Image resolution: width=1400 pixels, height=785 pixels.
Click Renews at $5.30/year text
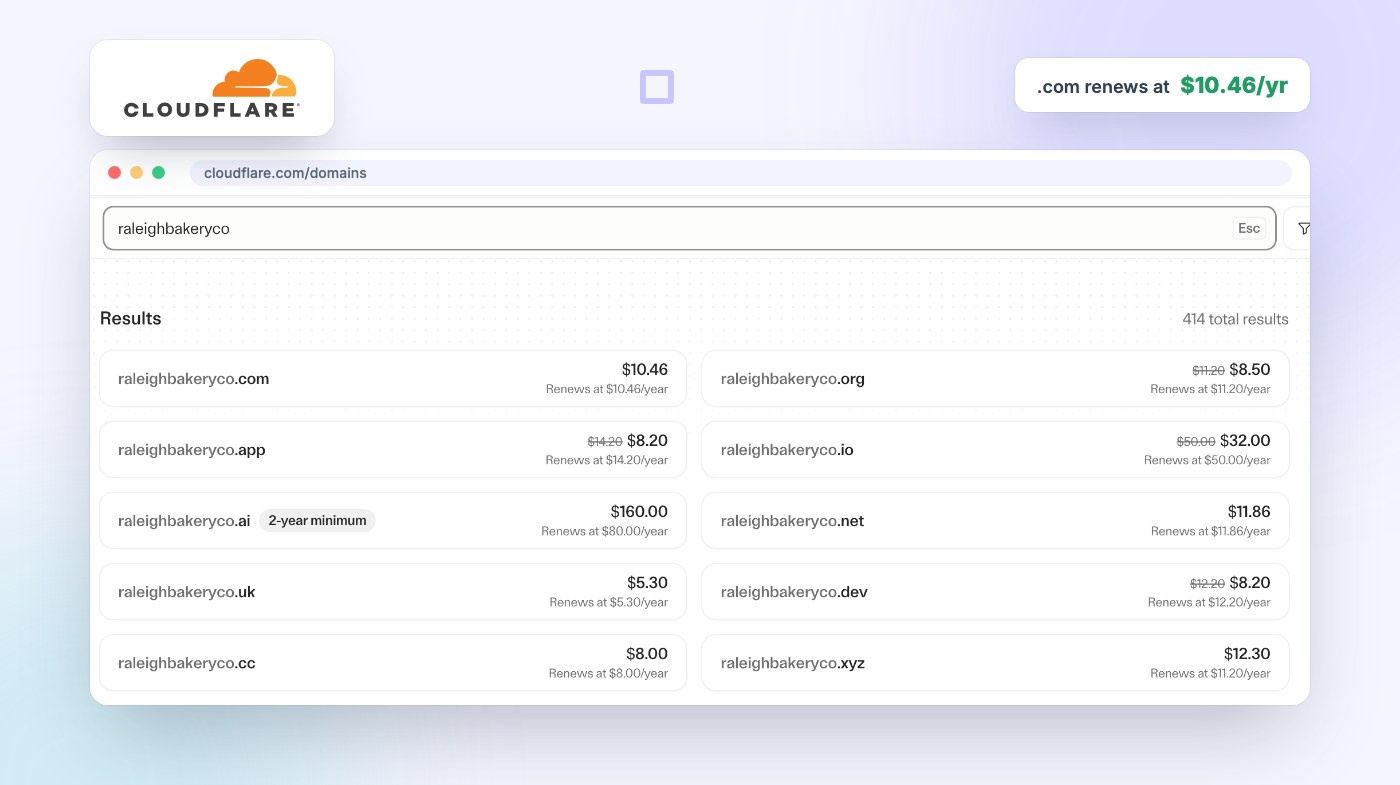(x=608, y=603)
